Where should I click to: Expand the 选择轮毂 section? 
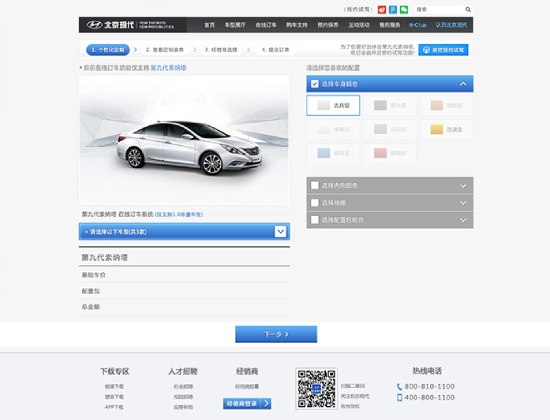[463, 203]
